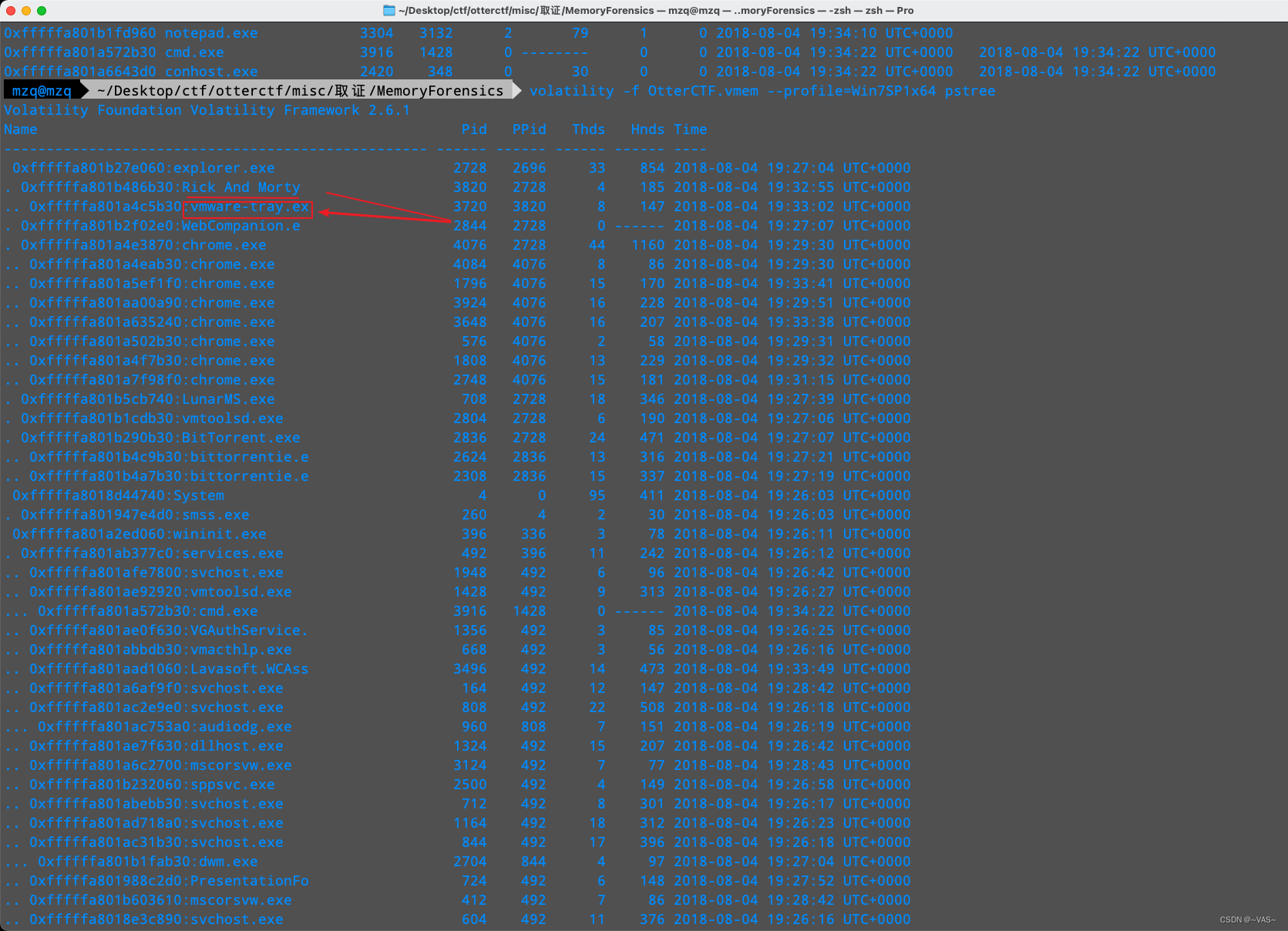Image resolution: width=1288 pixels, height=931 pixels.
Task: Select the highlighted vmware-tray.ex process entry
Action: coord(247,207)
